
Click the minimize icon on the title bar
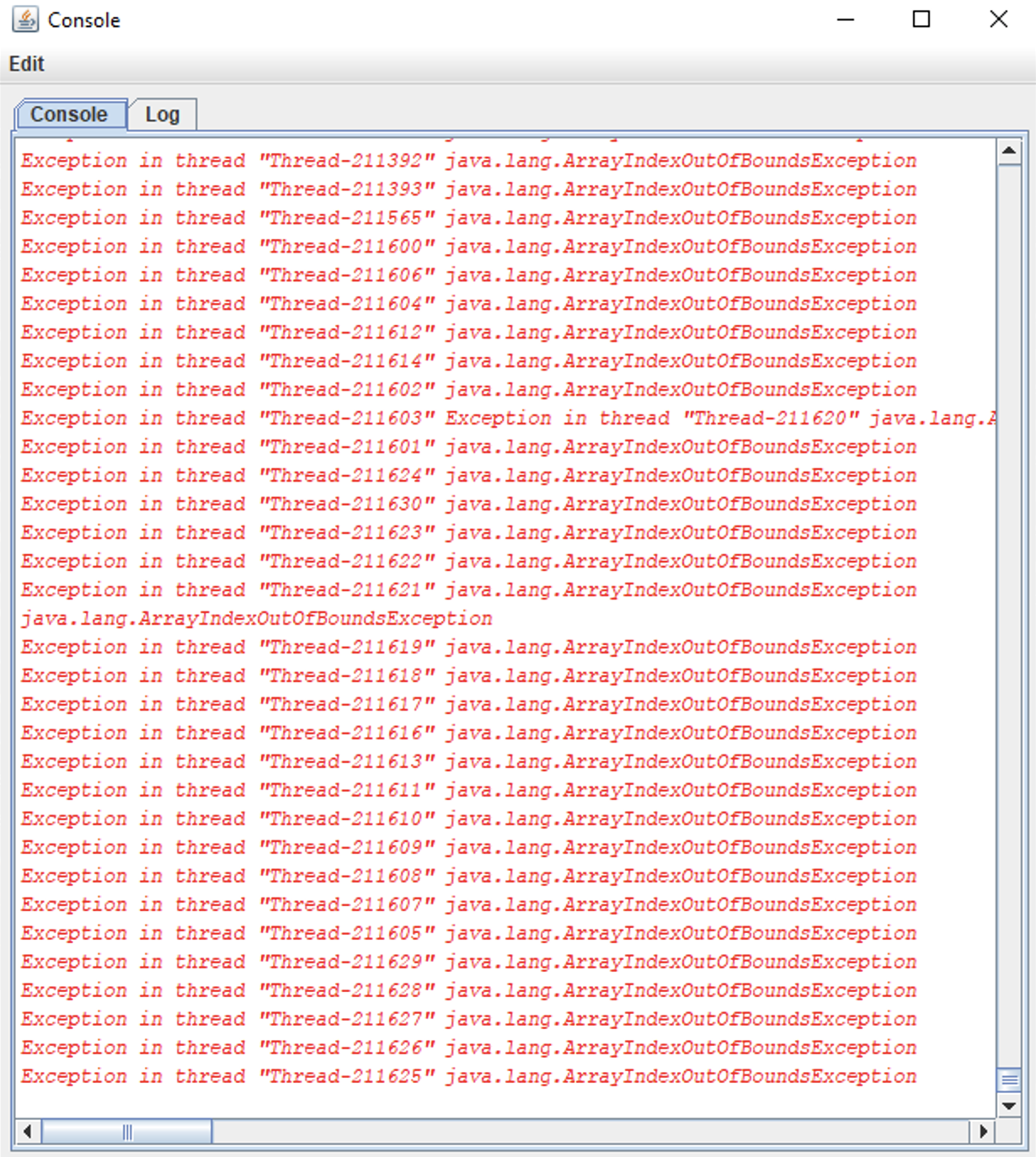tap(846, 19)
